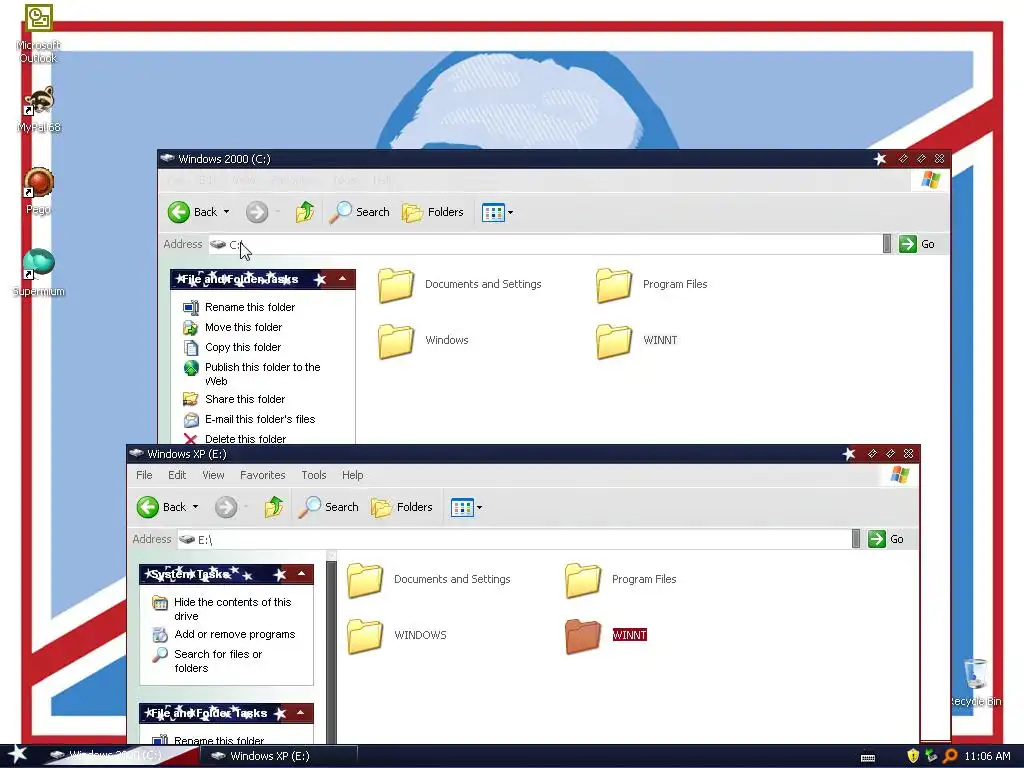Click Delete this folder link
1024x768 pixels.
[x=234, y=439]
